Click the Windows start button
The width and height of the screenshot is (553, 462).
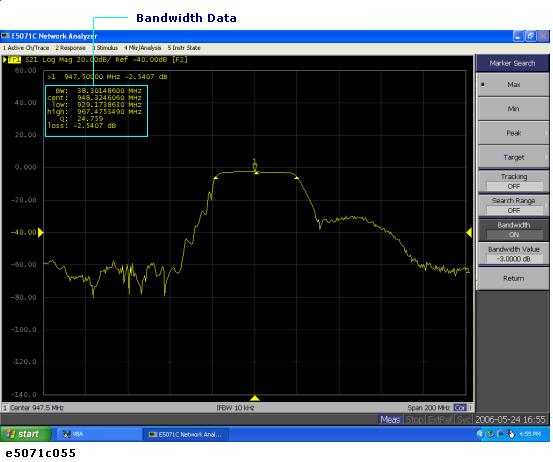tap(25, 434)
